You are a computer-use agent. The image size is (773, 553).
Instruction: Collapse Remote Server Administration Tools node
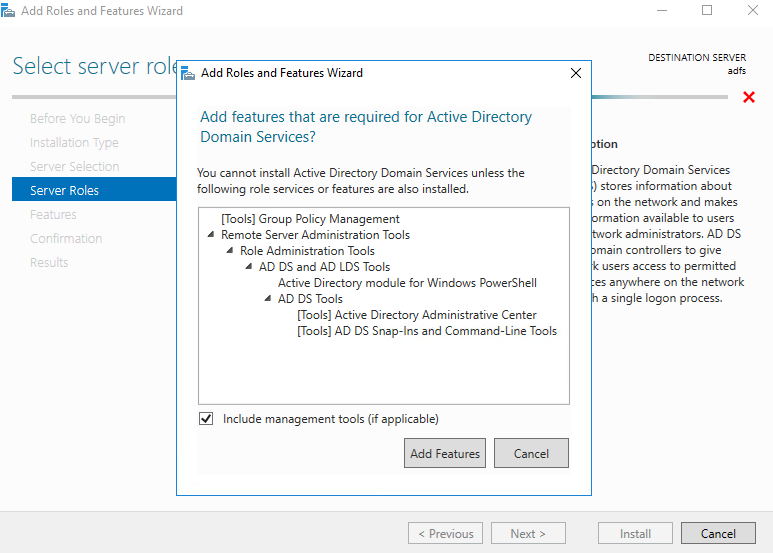[211, 235]
